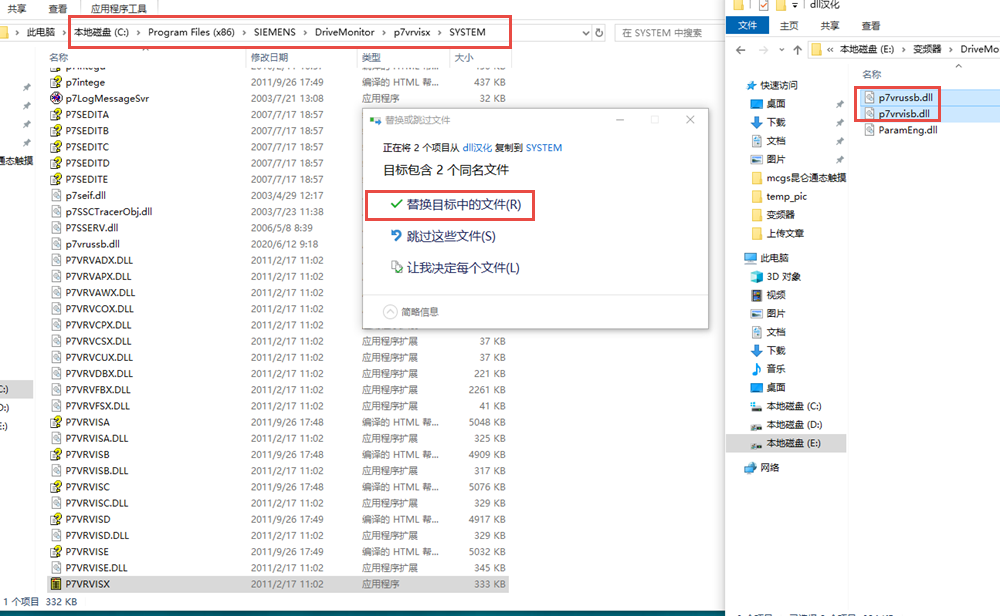Sort by 修改日期 column header
The image size is (1000, 616).
(270, 58)
